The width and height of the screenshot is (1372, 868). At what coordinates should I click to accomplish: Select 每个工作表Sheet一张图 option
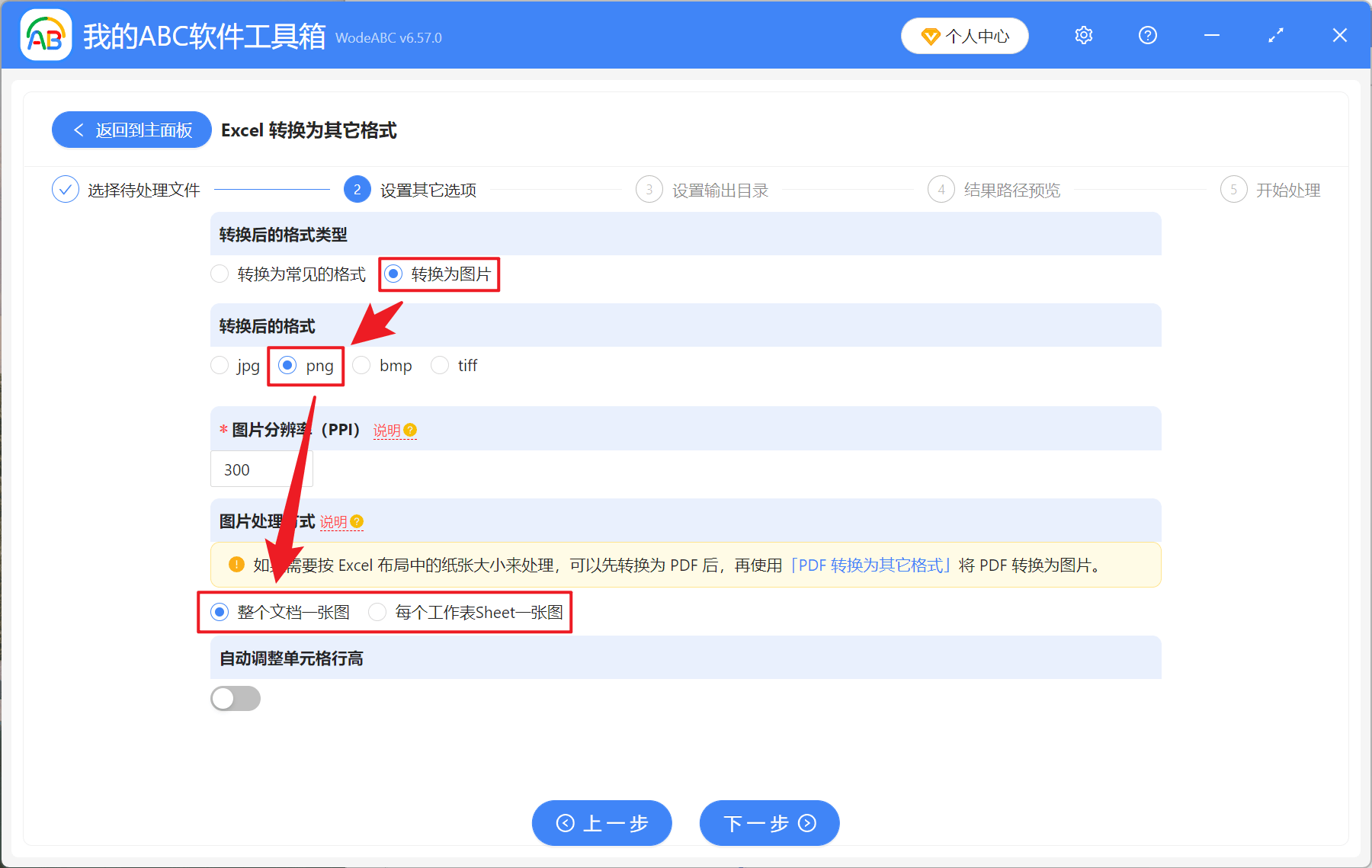[x=466, y=612]
